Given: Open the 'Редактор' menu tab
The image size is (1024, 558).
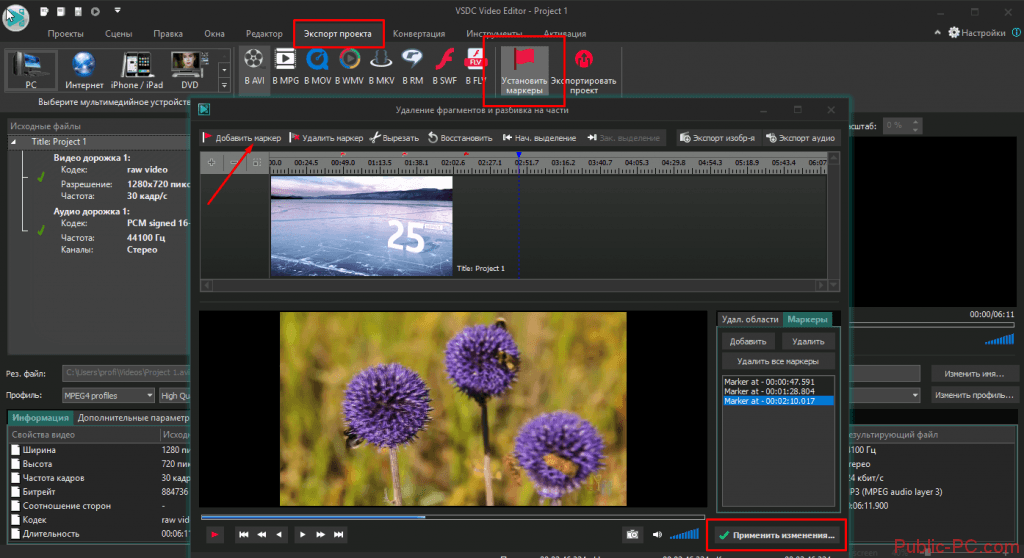Looking at the screenshot, I should [264, 33].
